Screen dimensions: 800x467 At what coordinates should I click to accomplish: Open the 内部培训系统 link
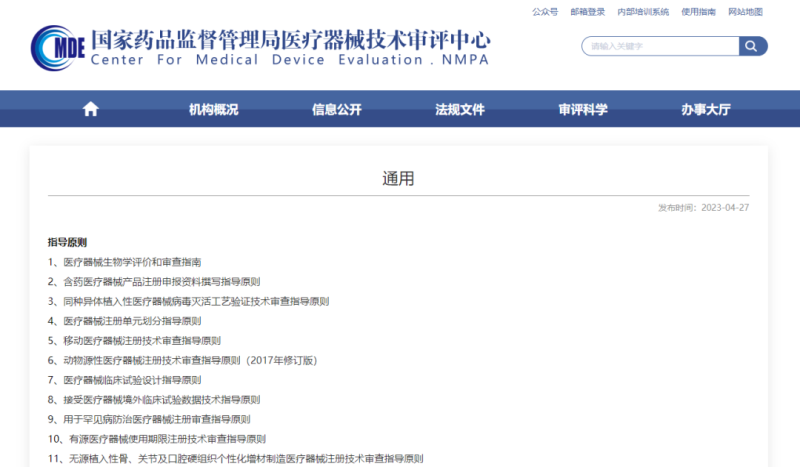[x=642, y=12]
